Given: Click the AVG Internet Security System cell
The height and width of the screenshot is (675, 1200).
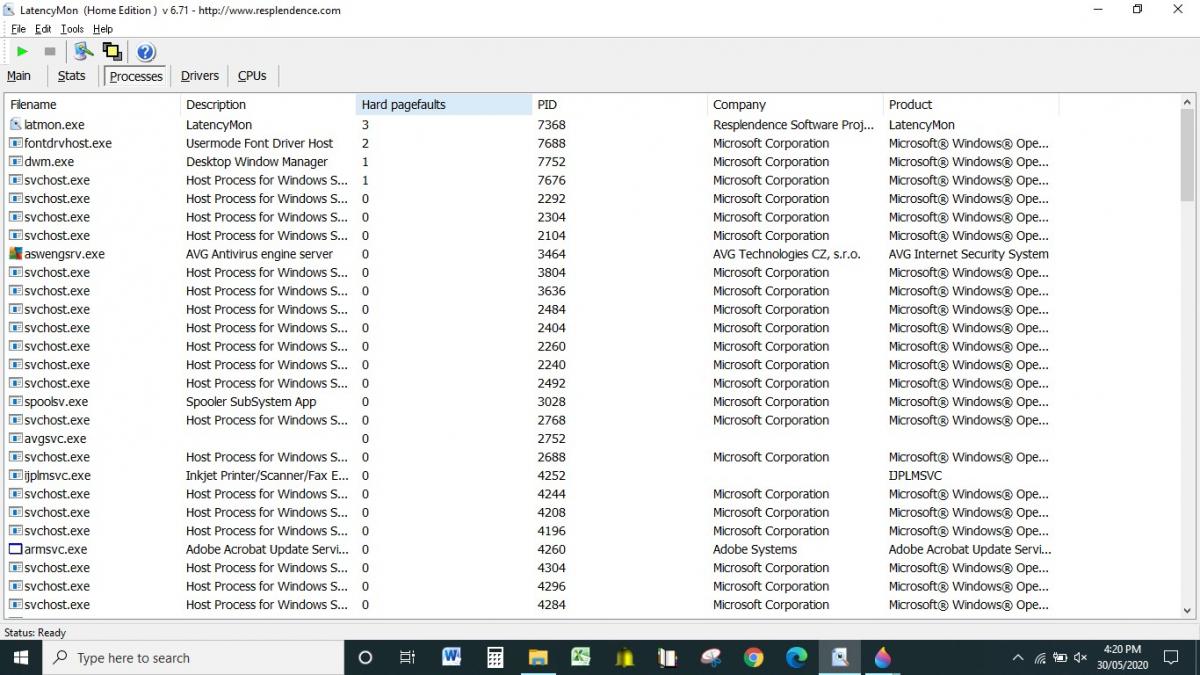Looking at the screenshot, I should tap(969, 254).
